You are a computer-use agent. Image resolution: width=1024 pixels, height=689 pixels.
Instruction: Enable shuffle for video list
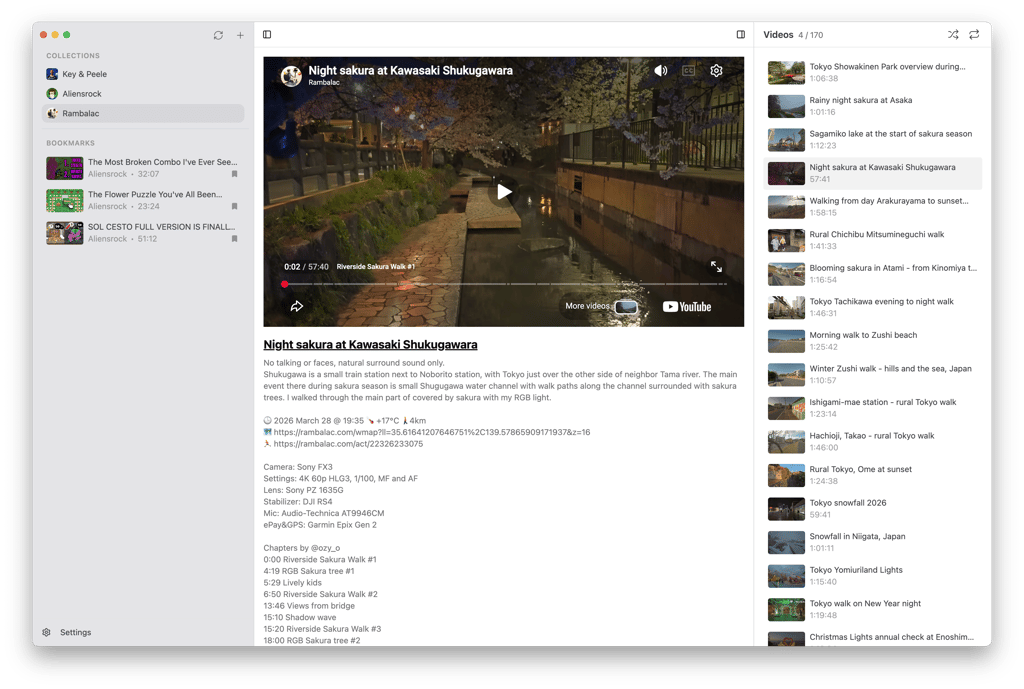click(x=953, y=35)
